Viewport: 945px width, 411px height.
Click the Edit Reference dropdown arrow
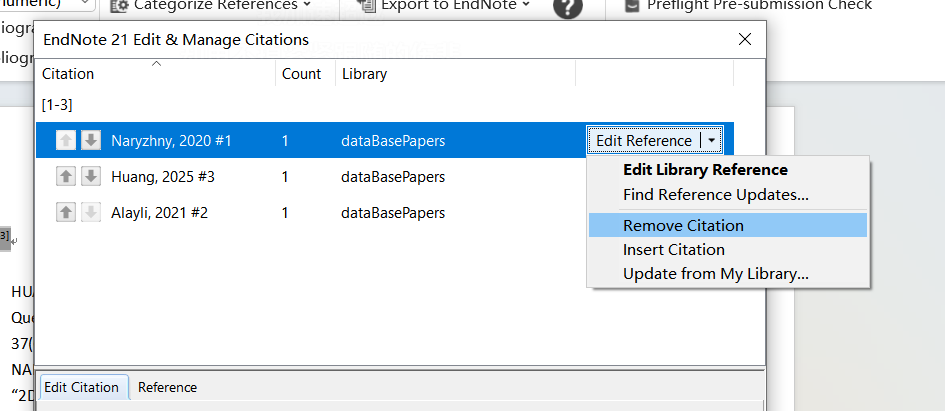(x=711, y=141)
